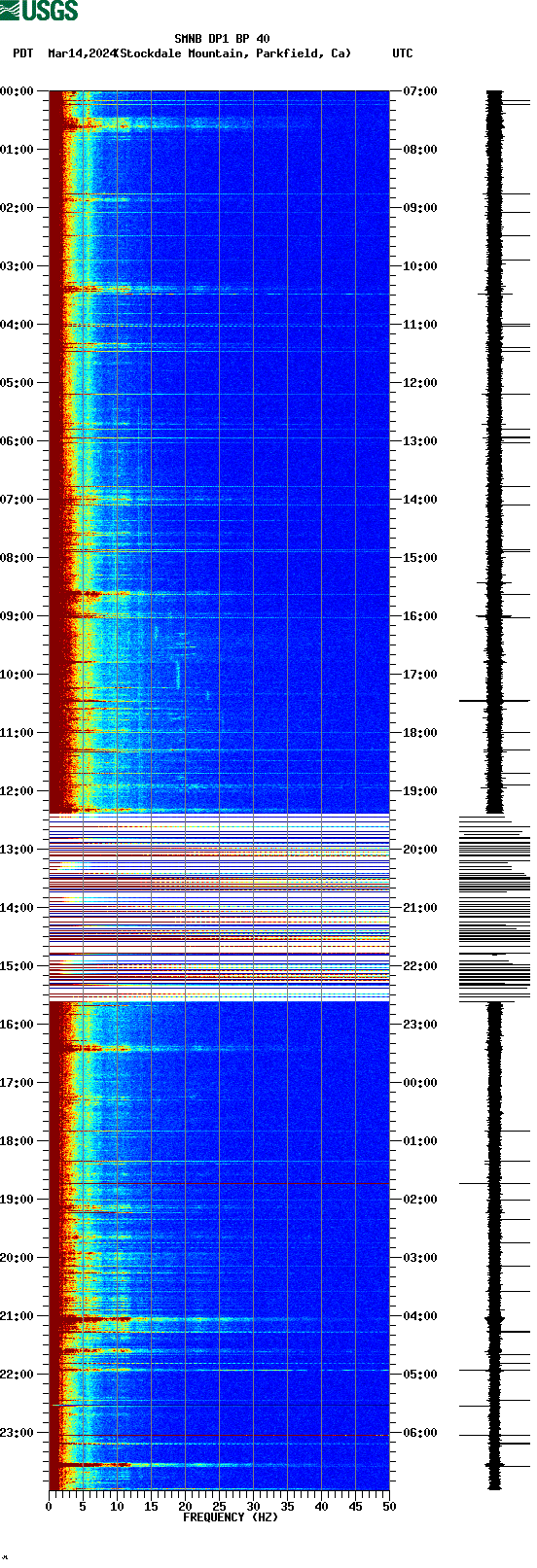Click the 06:00 PDT time label
The image size is (537, 1568).
point(18,441)
